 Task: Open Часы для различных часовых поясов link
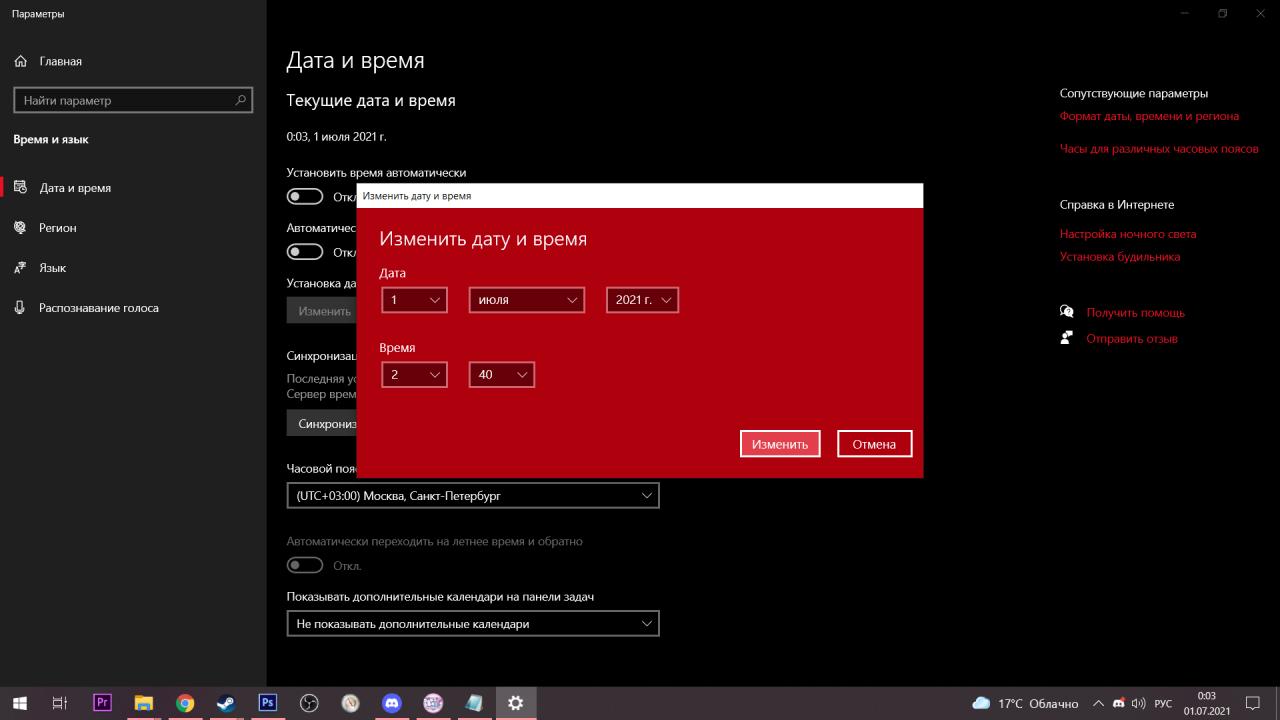point(1159,148)
